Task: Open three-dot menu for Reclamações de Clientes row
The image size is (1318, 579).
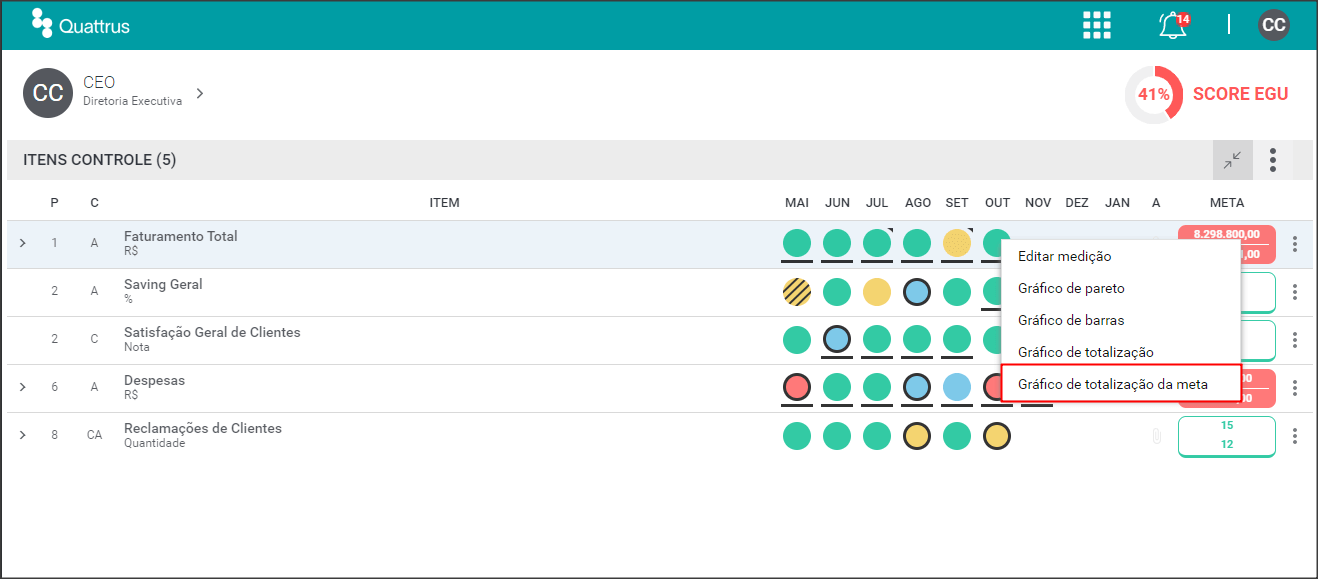Action: (x=1295, y=436)
